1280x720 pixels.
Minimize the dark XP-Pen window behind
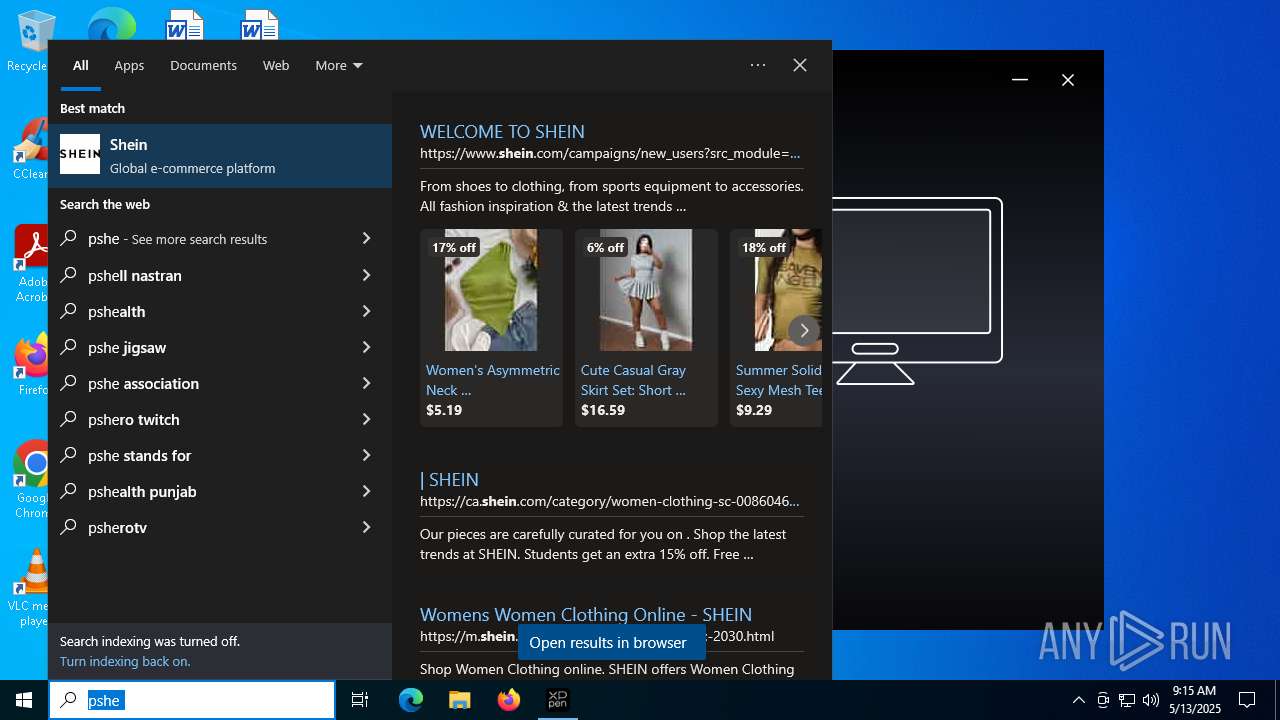point(1020,80)
